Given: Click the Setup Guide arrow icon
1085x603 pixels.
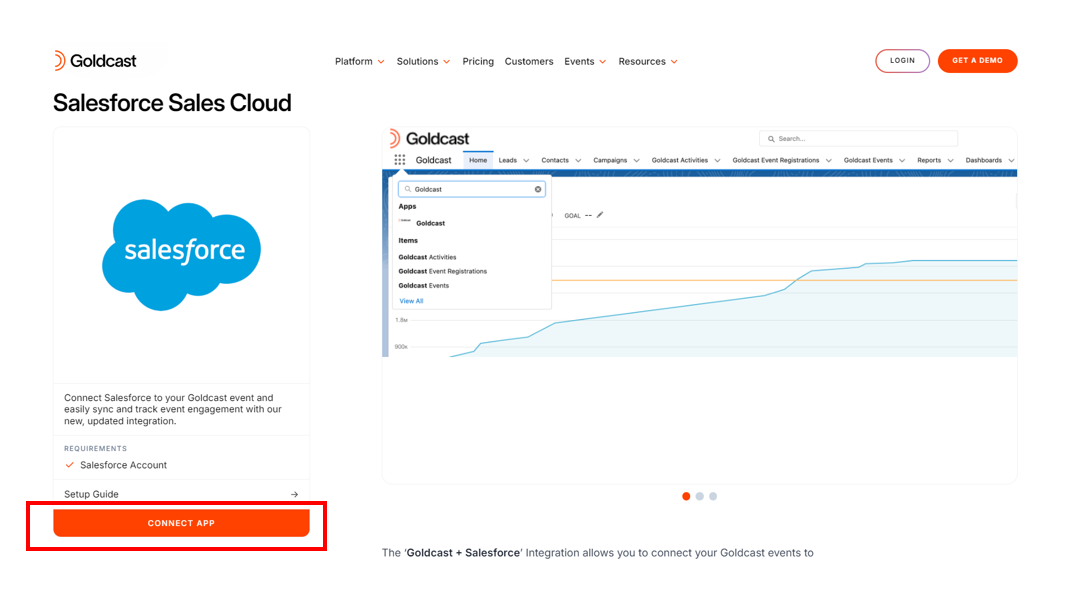Looking at the screenshot, I should [x=294, y=494].
